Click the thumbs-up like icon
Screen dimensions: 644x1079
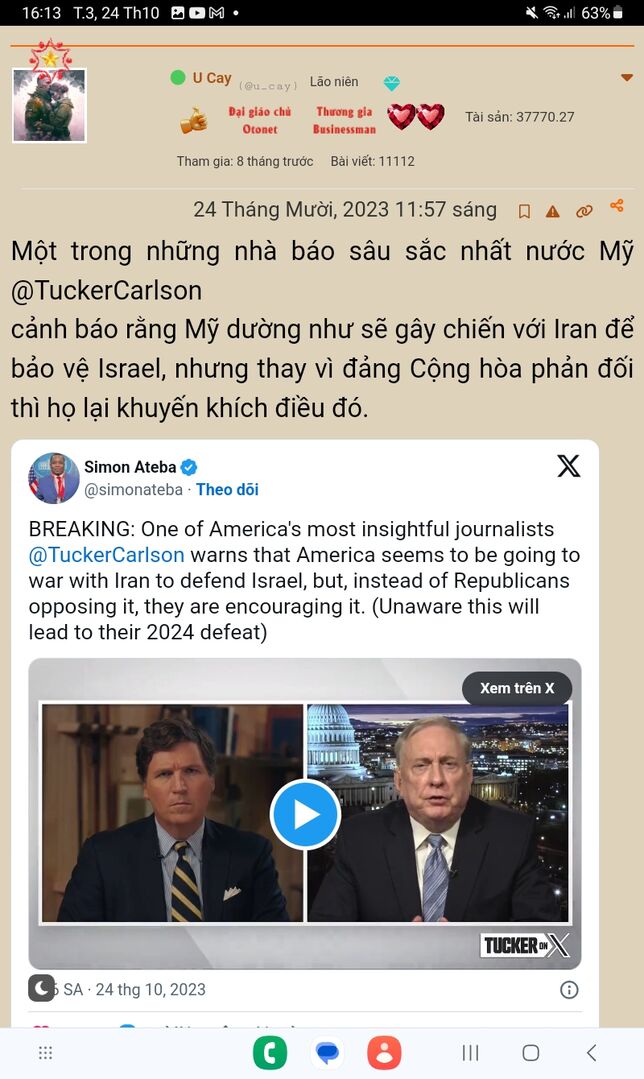pos(194,120)
